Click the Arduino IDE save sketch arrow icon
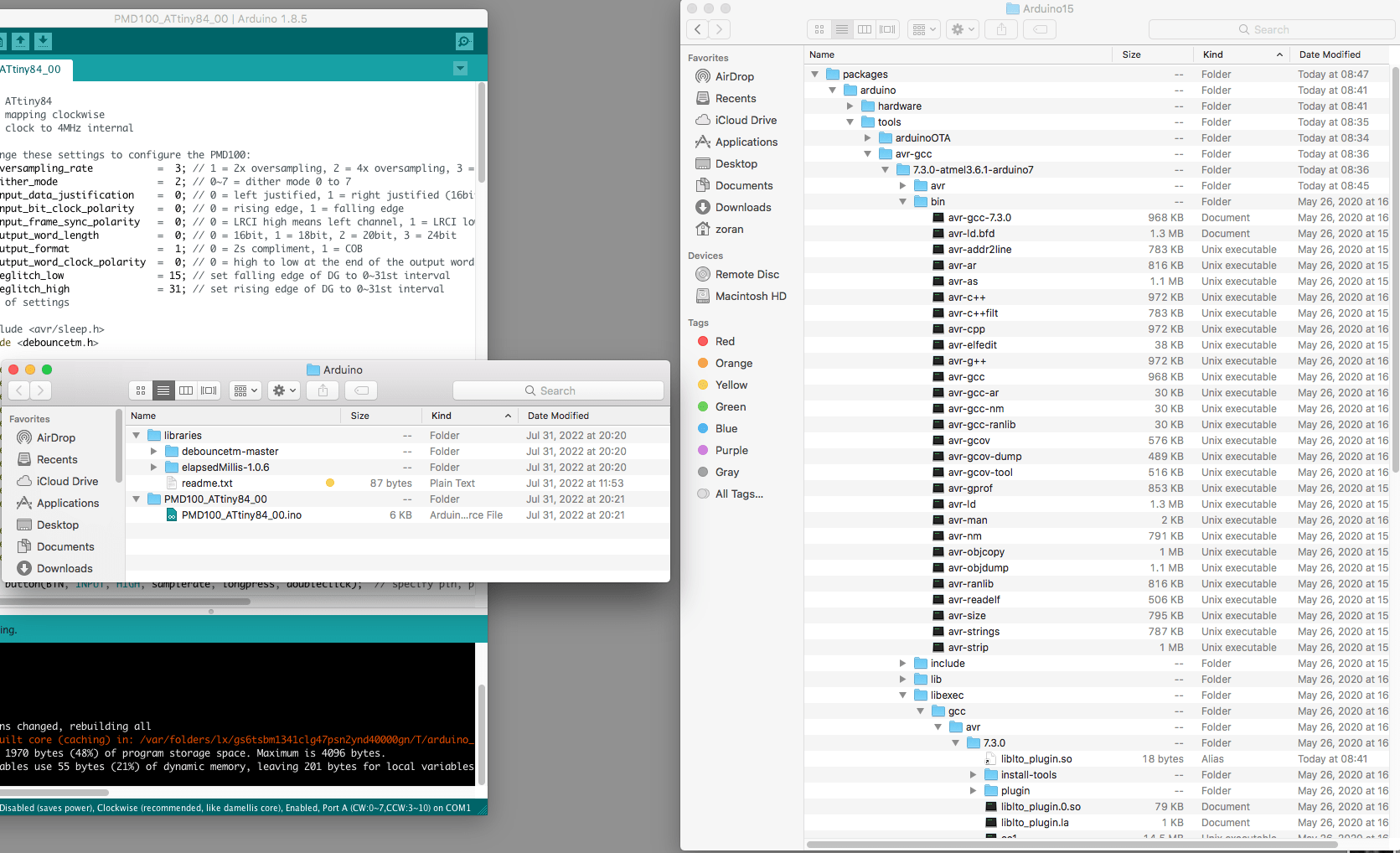The width and height of the screenshot is (1400, 853). 44,40
